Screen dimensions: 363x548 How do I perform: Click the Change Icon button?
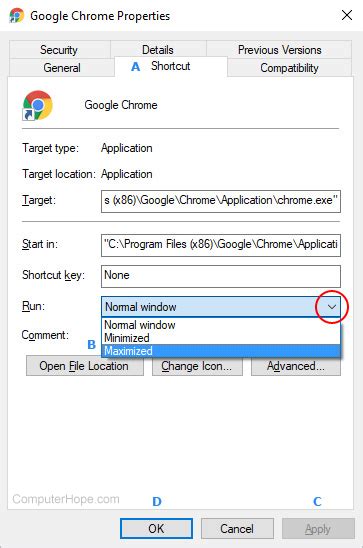click(197, 366)
